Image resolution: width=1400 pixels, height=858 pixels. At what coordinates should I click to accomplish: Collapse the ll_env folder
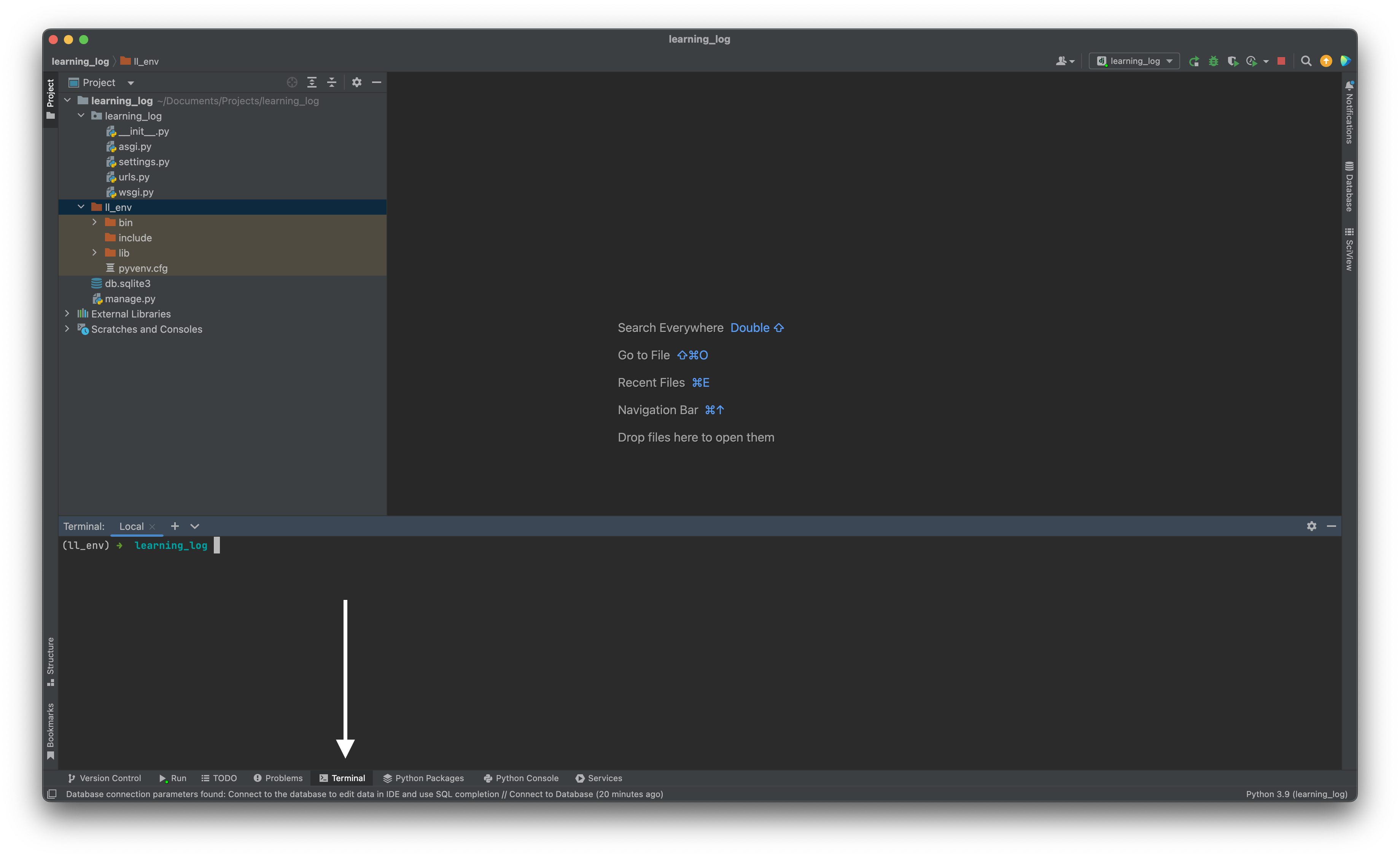pos(81,207)
